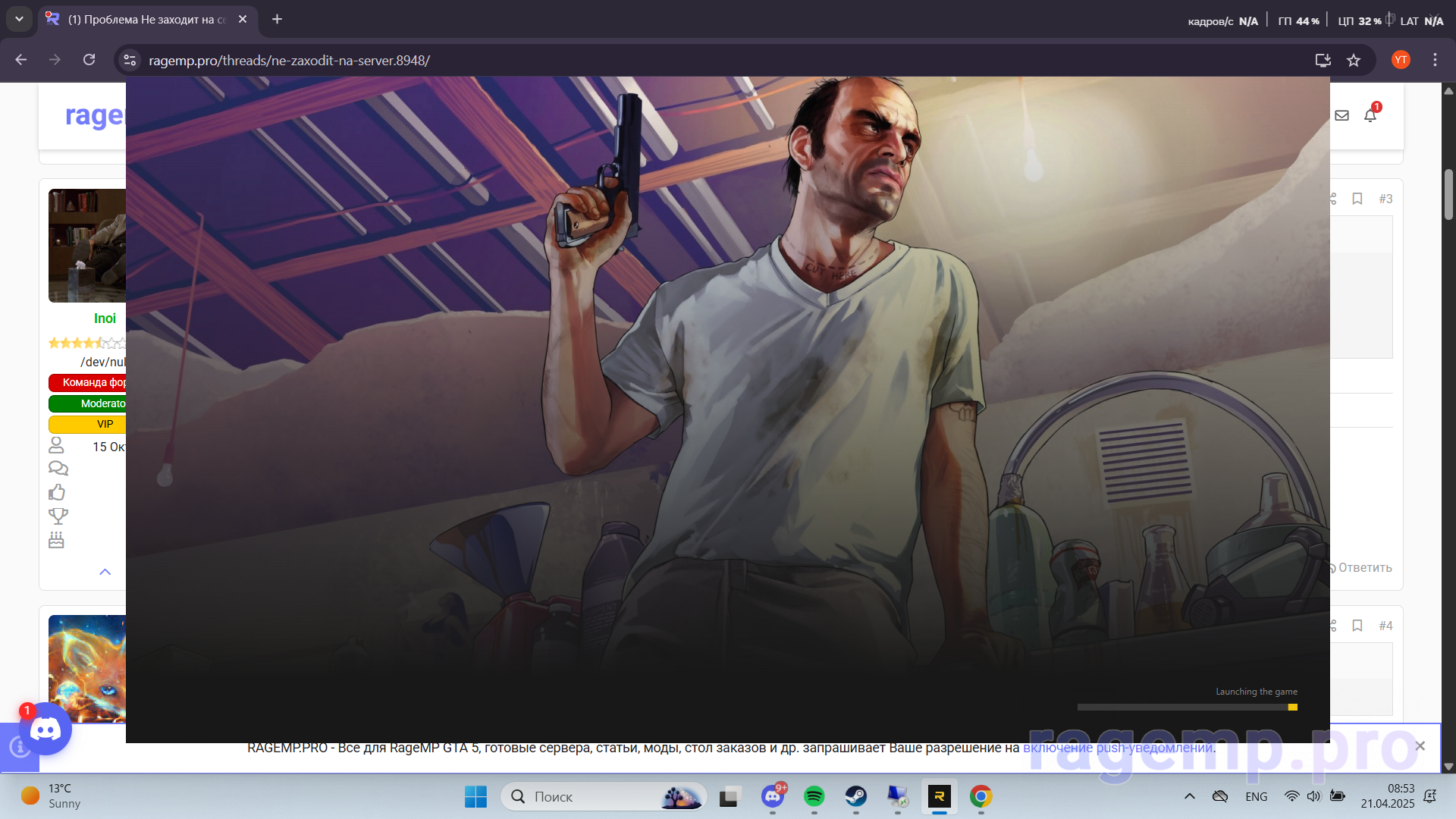Image resolution: width=1456 pixels, height=819 pixels.
Task: Go back with the browser back arrow
Action: click(x=21, y=60)
